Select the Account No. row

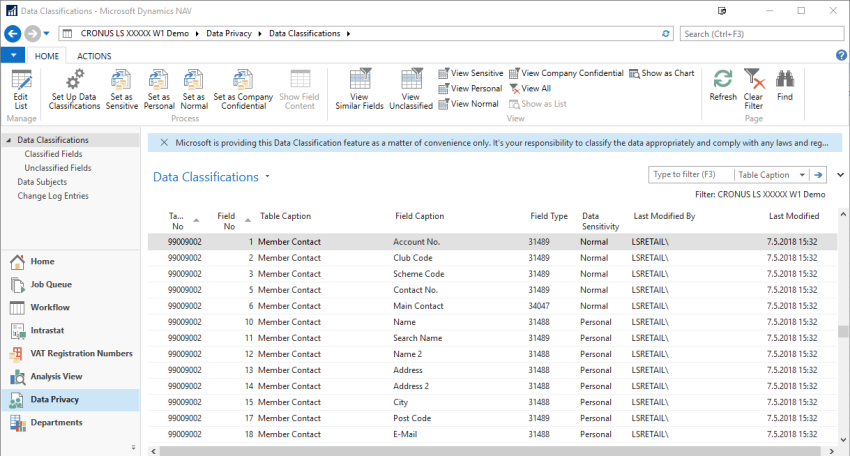[x=492, y=242]
